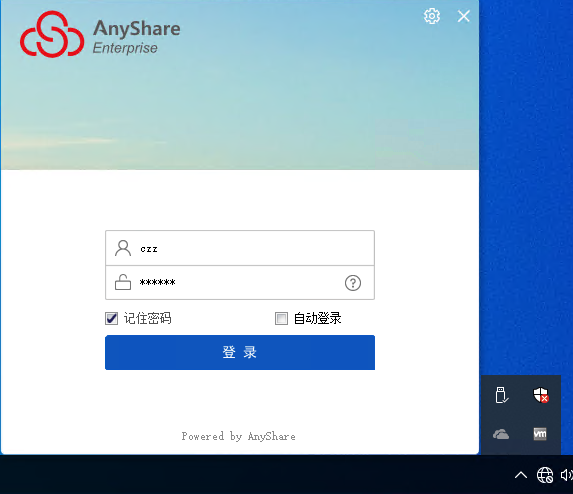Open the VMware tray icon
This screenshot has width=573, height=494.
[x=540, y=434]
